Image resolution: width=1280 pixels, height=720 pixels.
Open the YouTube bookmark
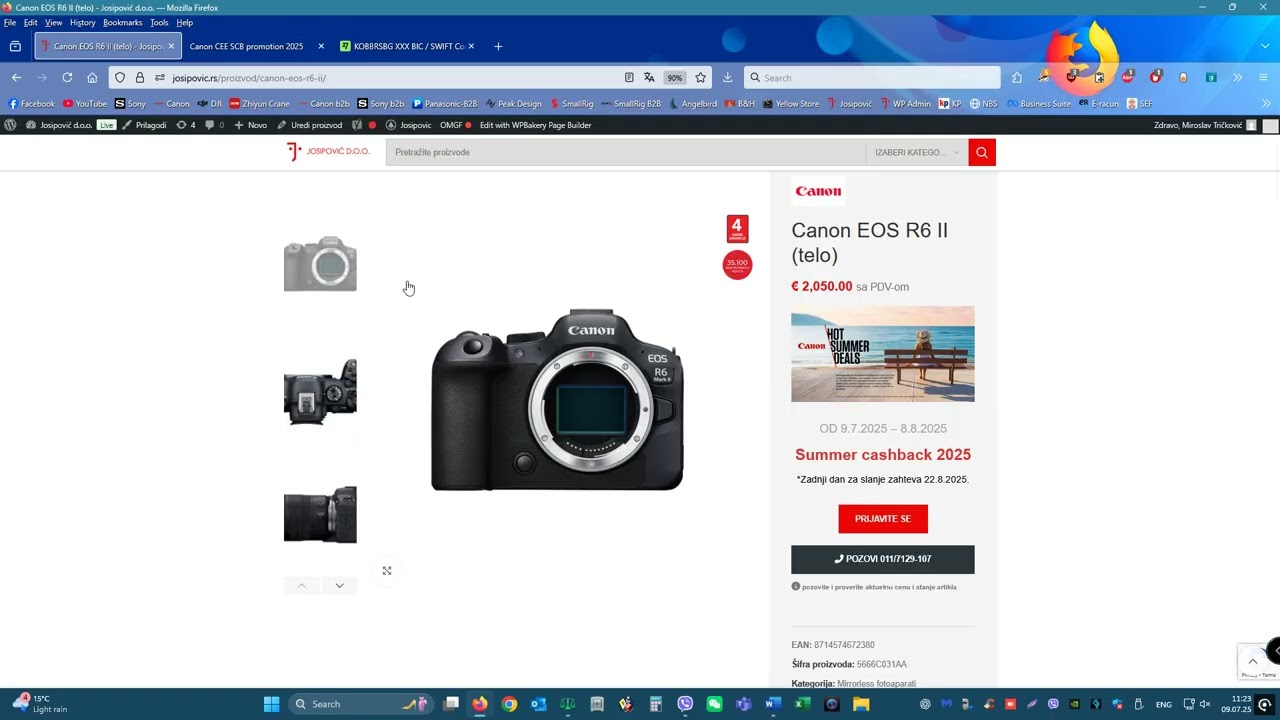(84, 103)
